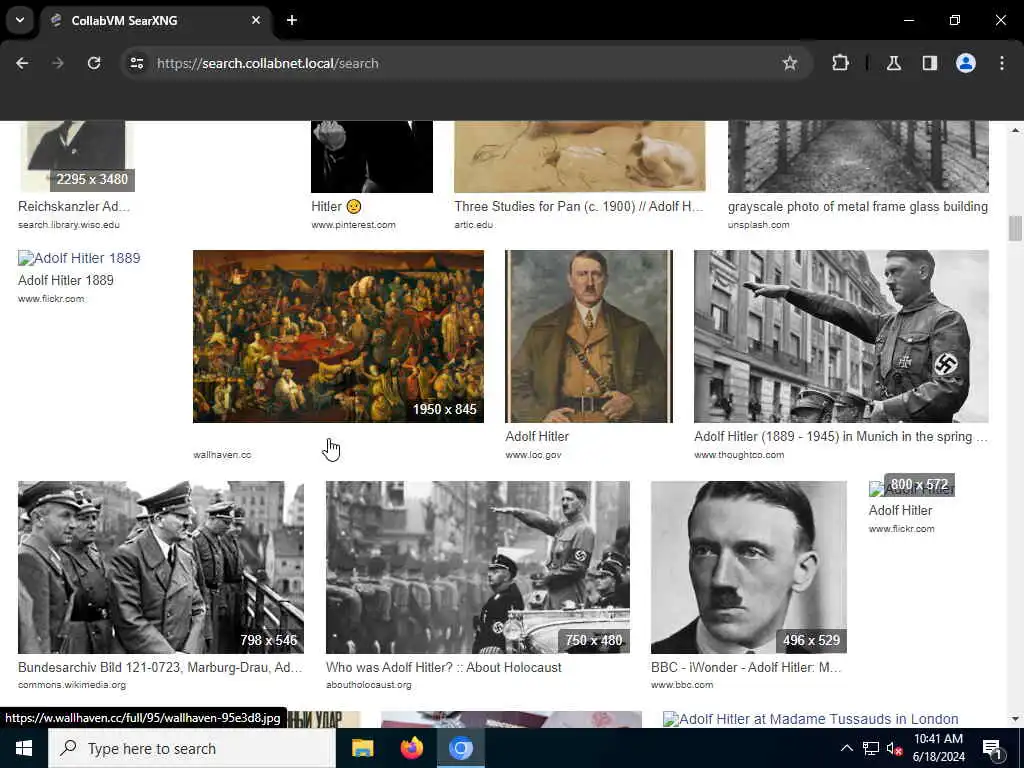Open the 1950 x 845 wallhaven painting thumbnail

point(338,336)
